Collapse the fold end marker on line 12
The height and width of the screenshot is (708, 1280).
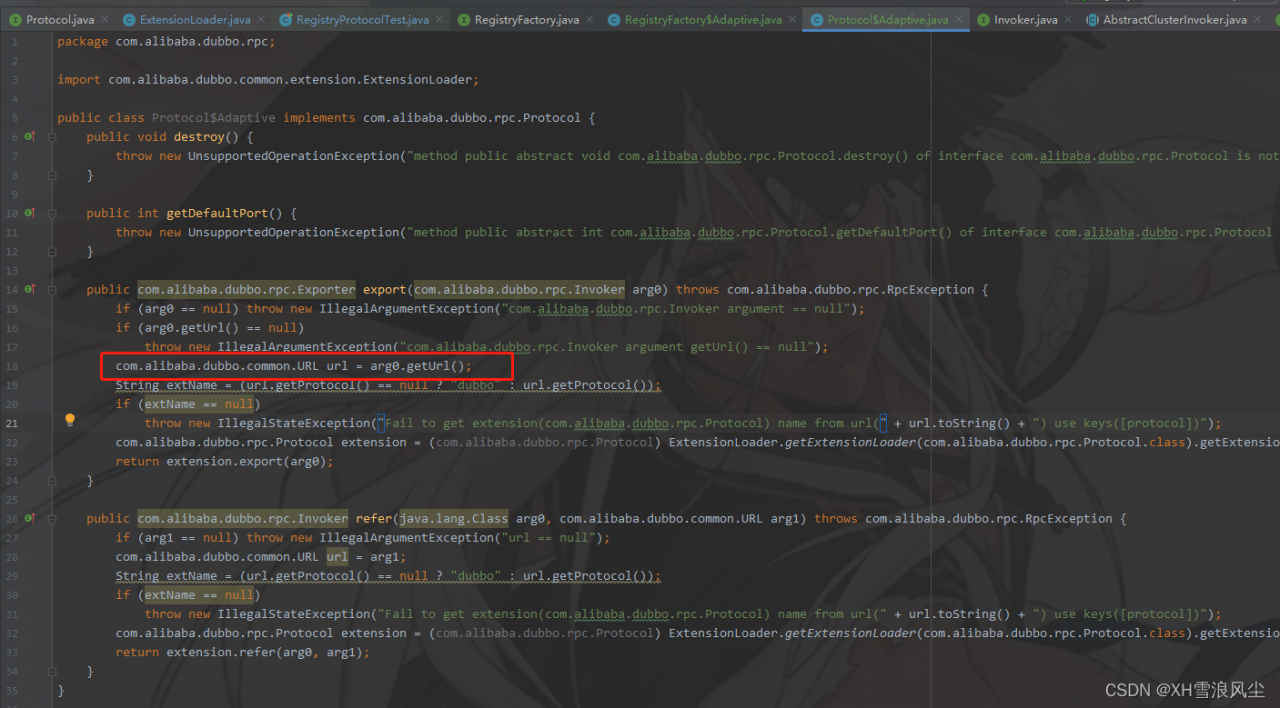click(x=52, y=251)
